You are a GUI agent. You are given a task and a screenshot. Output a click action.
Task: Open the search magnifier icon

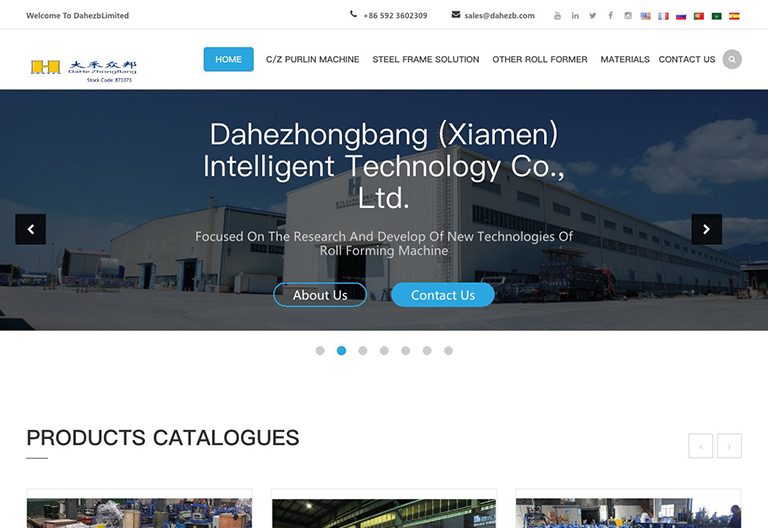(x=732, y=59)
